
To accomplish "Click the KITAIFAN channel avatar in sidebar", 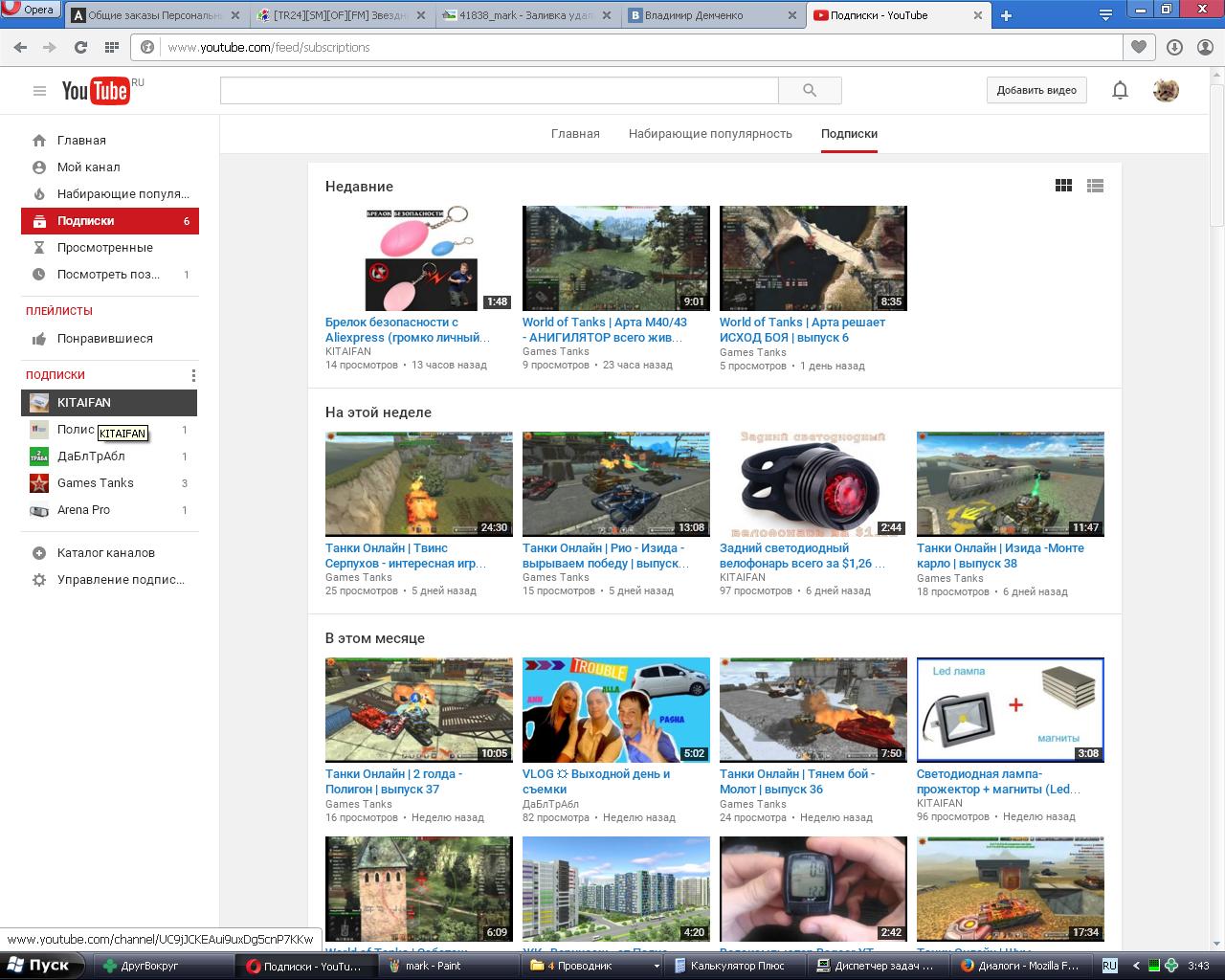I will (39, 403).
